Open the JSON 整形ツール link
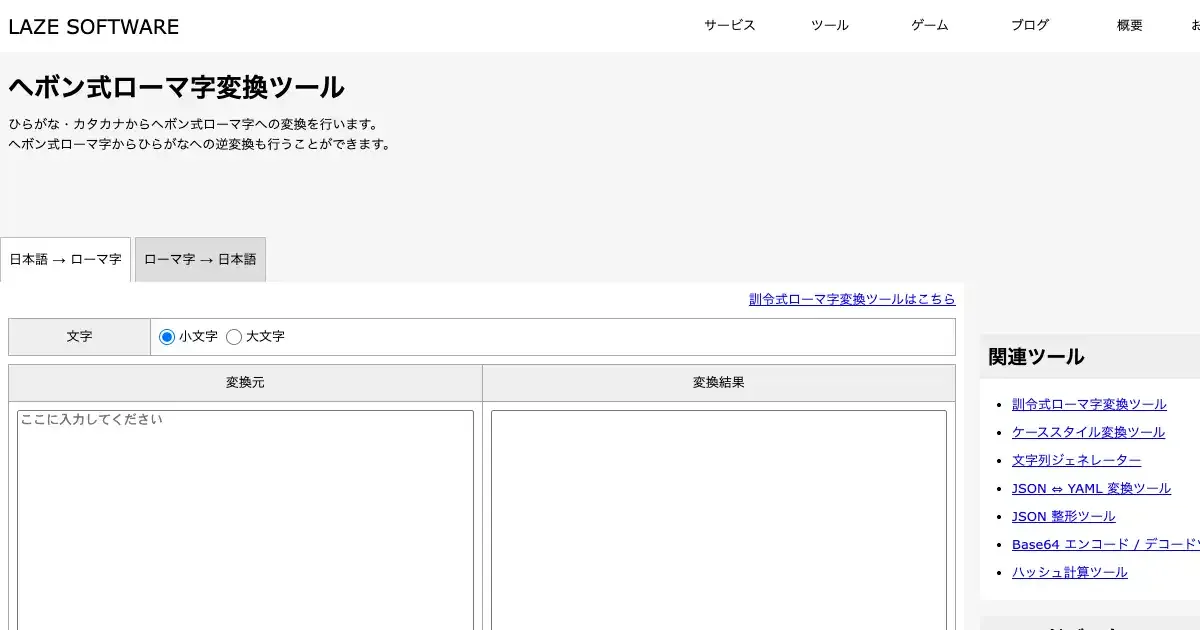This screenshot has width=1200, height=630. (x=1063, y=516)
